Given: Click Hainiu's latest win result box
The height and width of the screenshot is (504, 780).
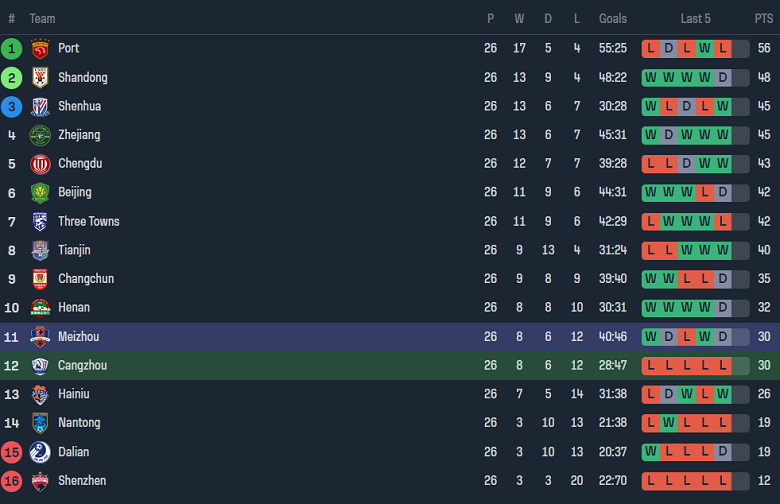Looking at the screenshot, I should click(x=722, y=394).
